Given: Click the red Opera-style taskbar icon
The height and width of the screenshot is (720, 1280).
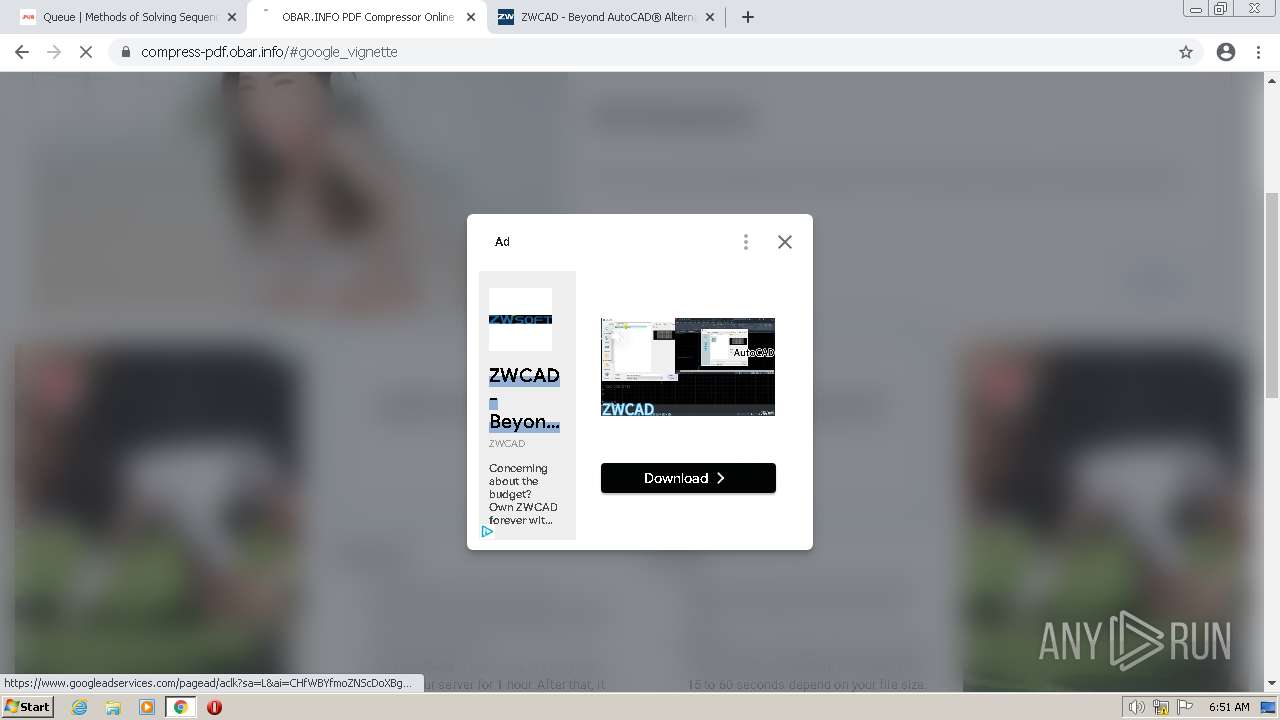Looking at the screenshot, I should pyautogui.click(x=214, y=707).
